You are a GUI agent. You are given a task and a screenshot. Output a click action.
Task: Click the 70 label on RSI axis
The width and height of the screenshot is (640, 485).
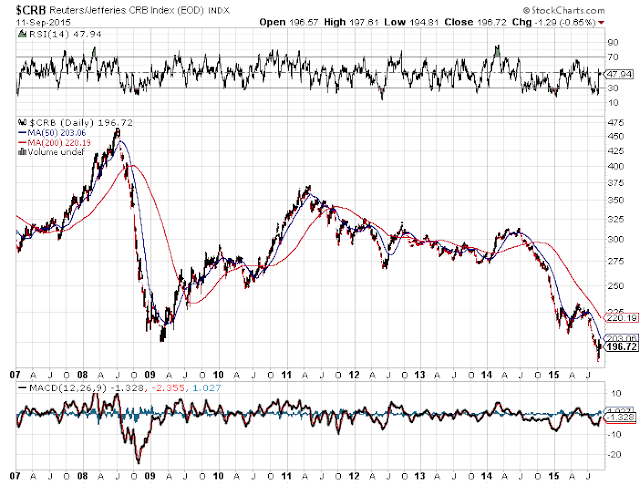613,57
